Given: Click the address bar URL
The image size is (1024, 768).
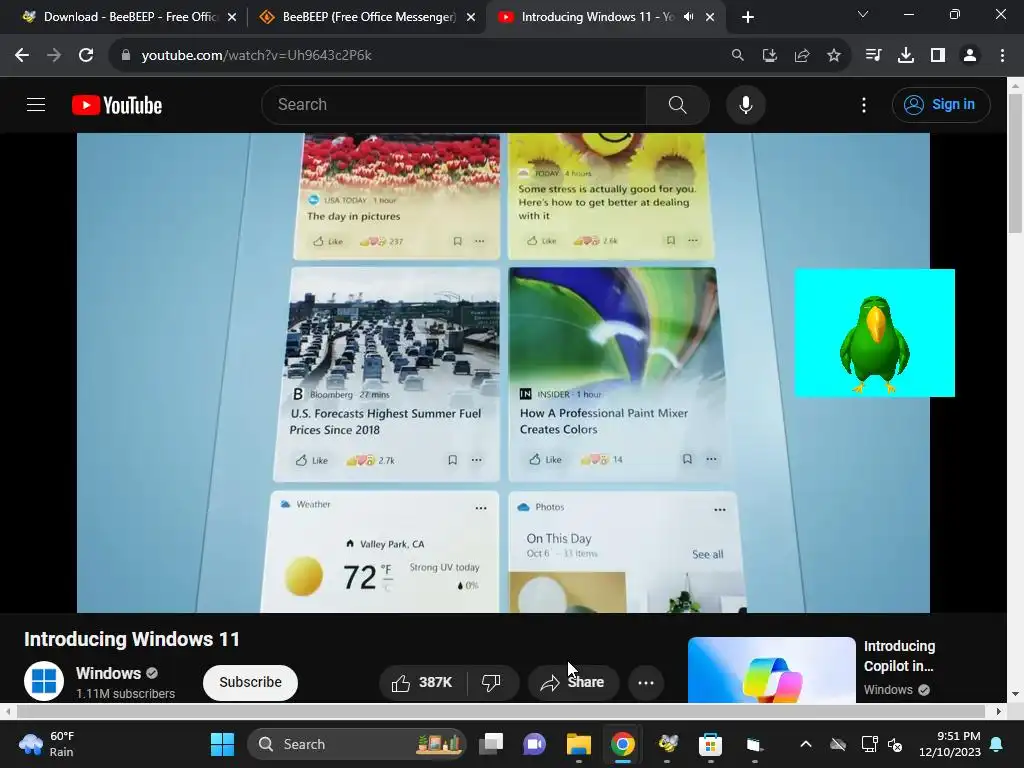Looking at the screenshot, I should click(256, 56).
